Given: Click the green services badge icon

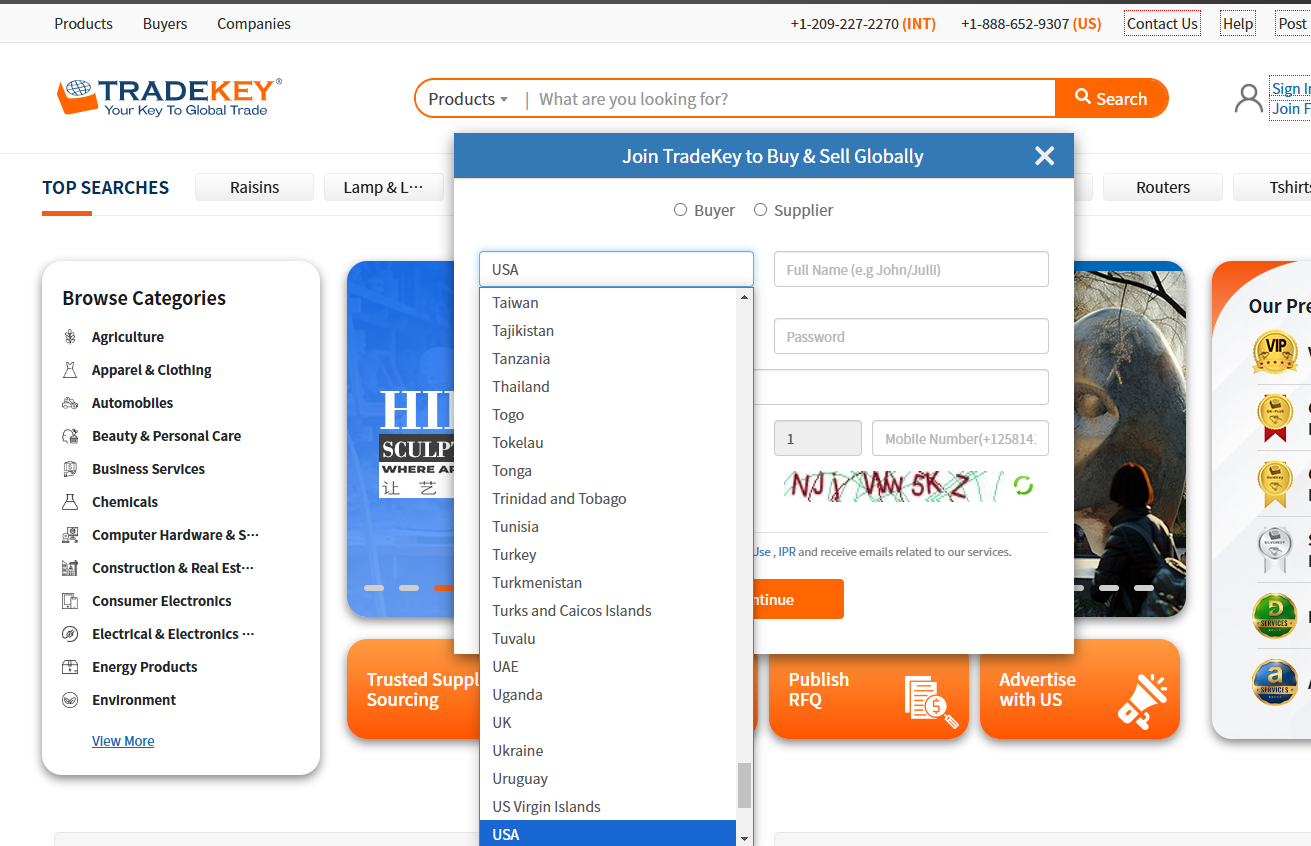Looking at the screenshot, I should tap(1275, 616).
